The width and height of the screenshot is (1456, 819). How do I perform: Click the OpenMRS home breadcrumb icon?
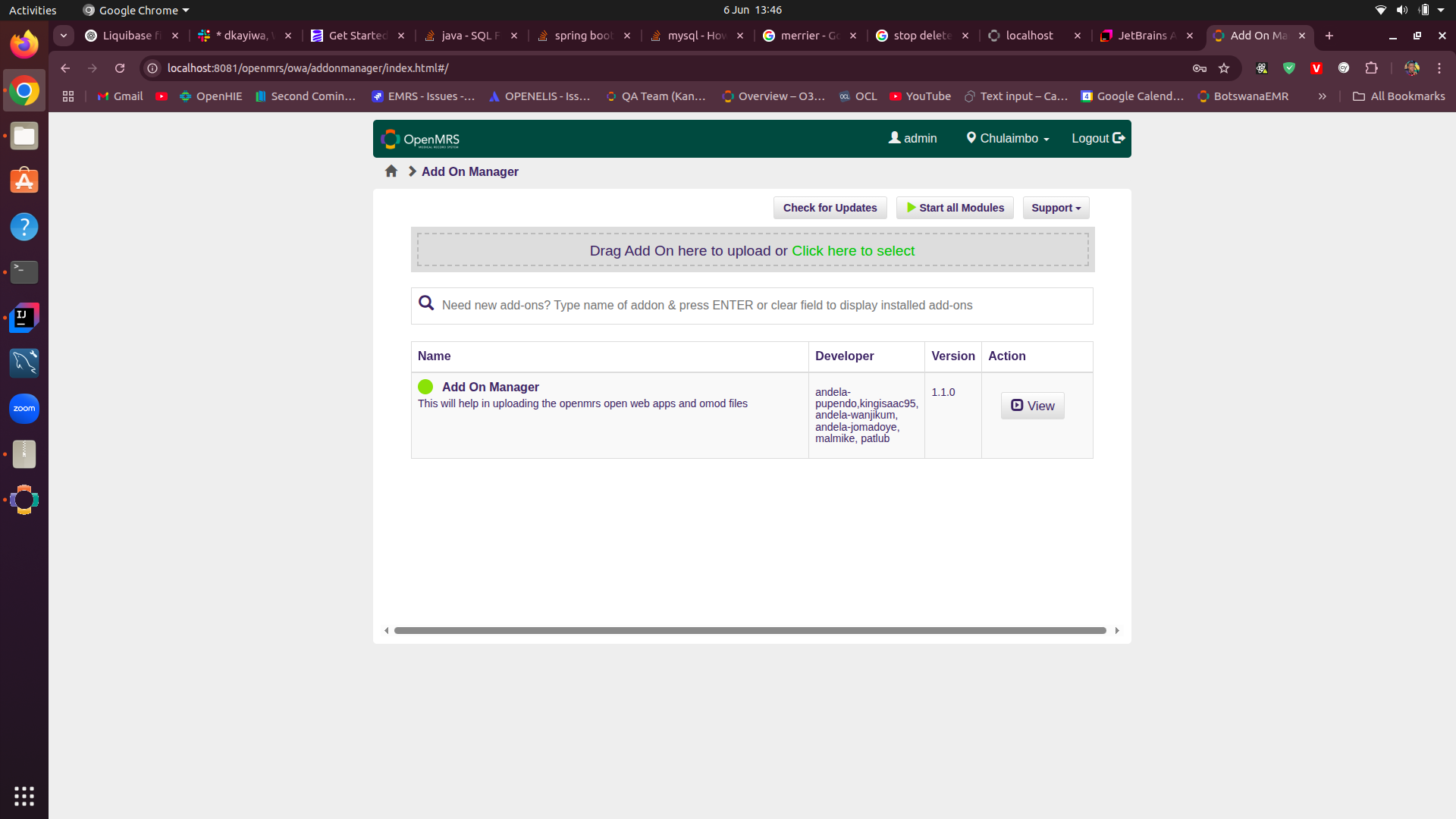(391, 171)
